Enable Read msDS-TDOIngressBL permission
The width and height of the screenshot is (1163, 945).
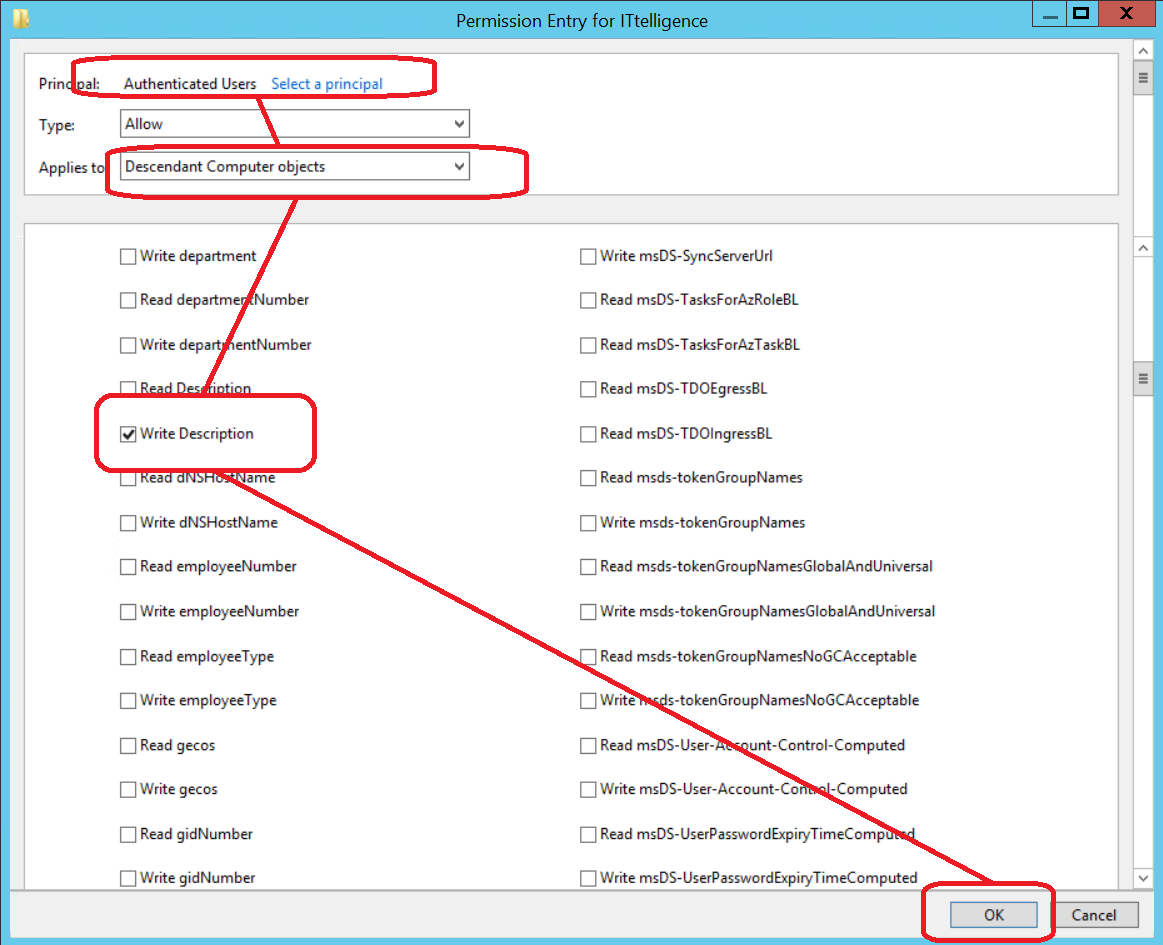588,435
